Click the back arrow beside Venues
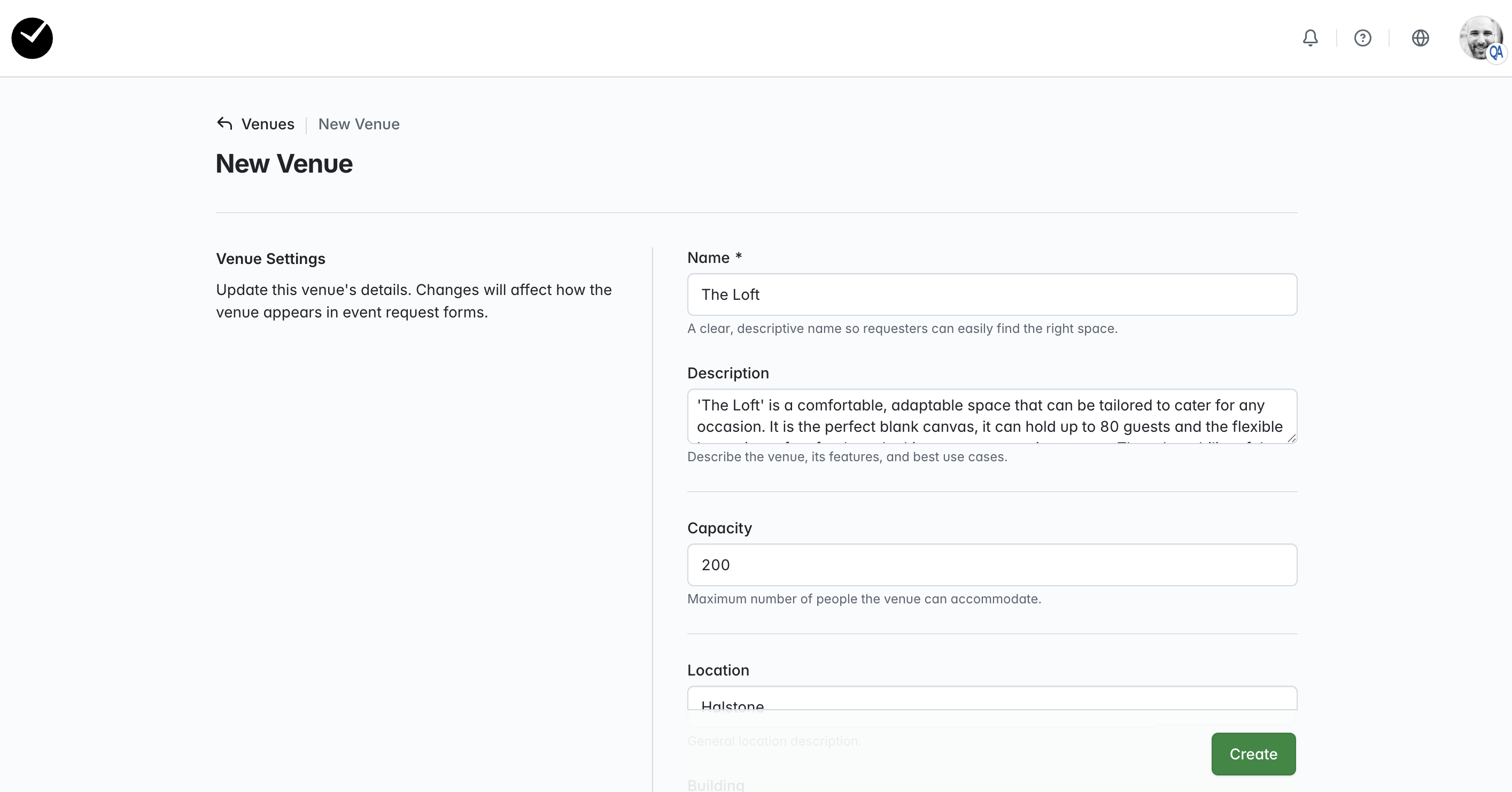This screenshot has height=792, width=1512. point(225,123)
